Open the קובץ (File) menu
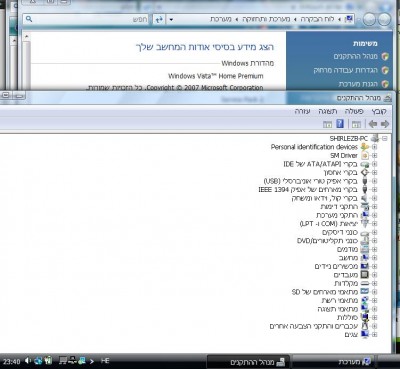The width and height of the screenshot is (400, 369). 379,111
